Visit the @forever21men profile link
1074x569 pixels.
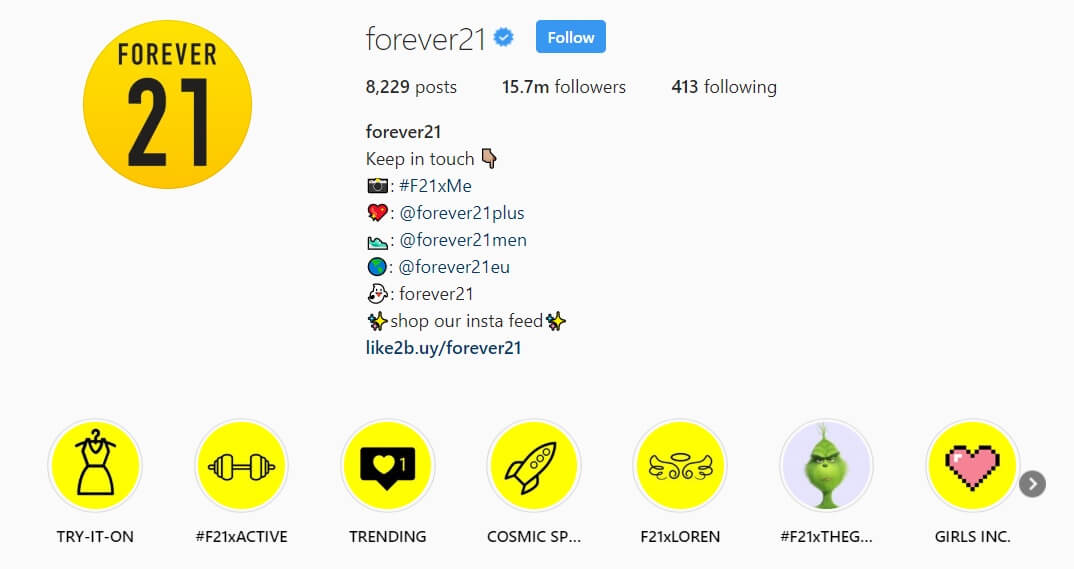click(463, 240)
